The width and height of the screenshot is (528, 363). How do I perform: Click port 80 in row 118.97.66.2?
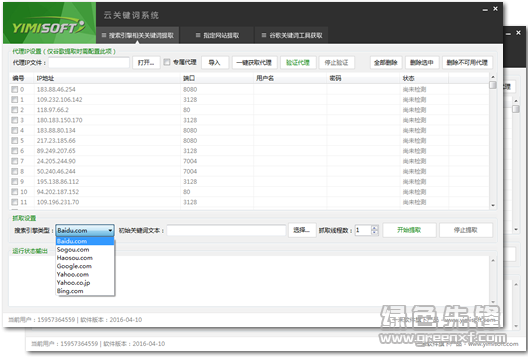pos(187,110)
